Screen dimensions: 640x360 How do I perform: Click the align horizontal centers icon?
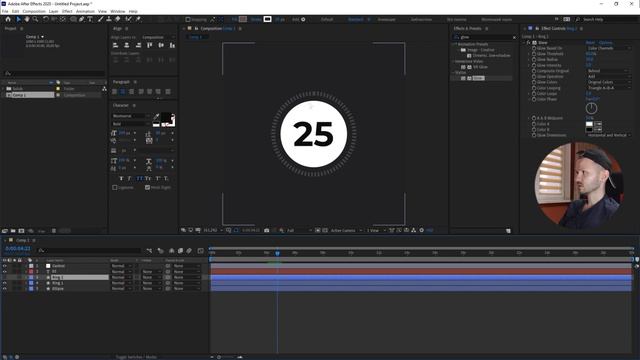pos(127,45)
